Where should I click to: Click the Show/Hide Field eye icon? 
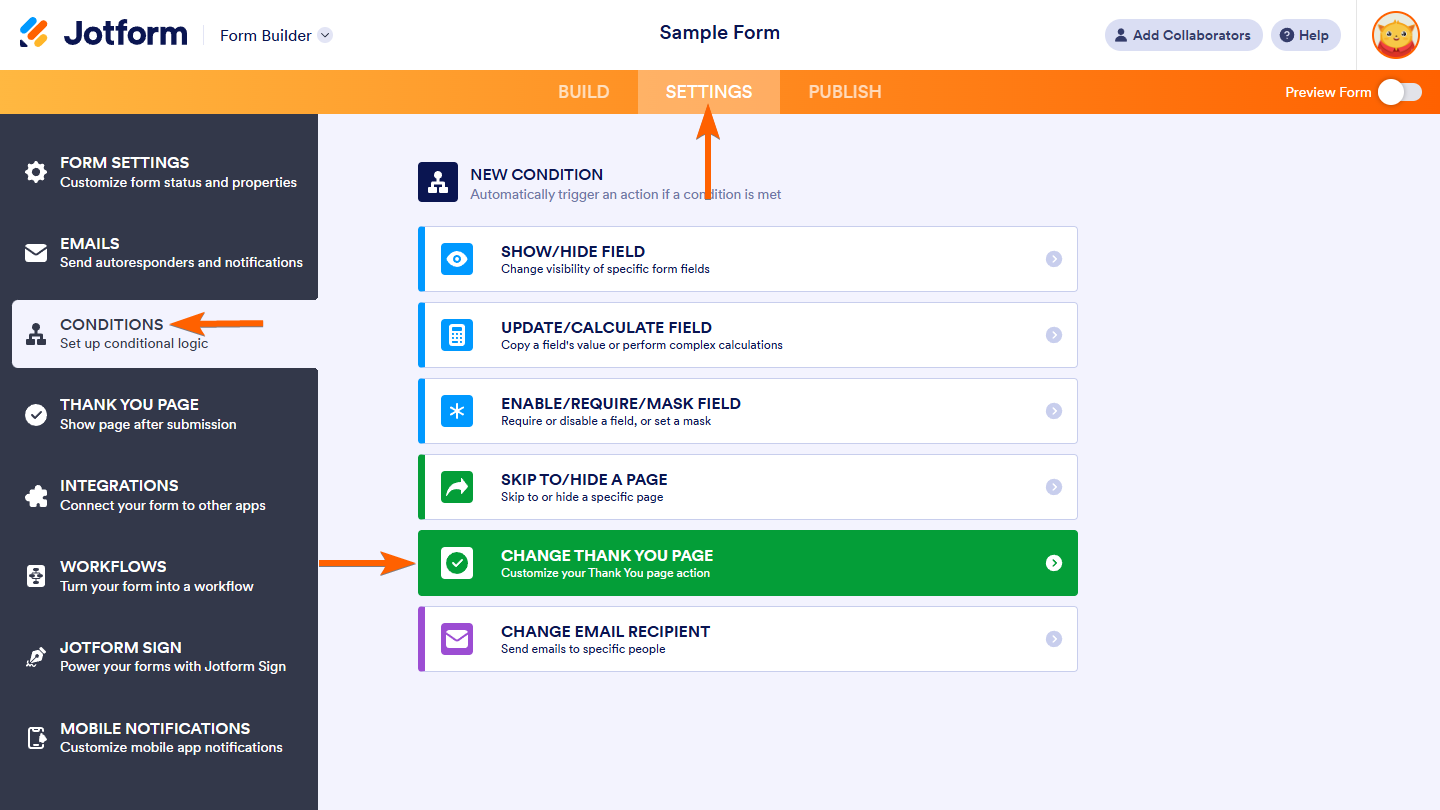457,259
